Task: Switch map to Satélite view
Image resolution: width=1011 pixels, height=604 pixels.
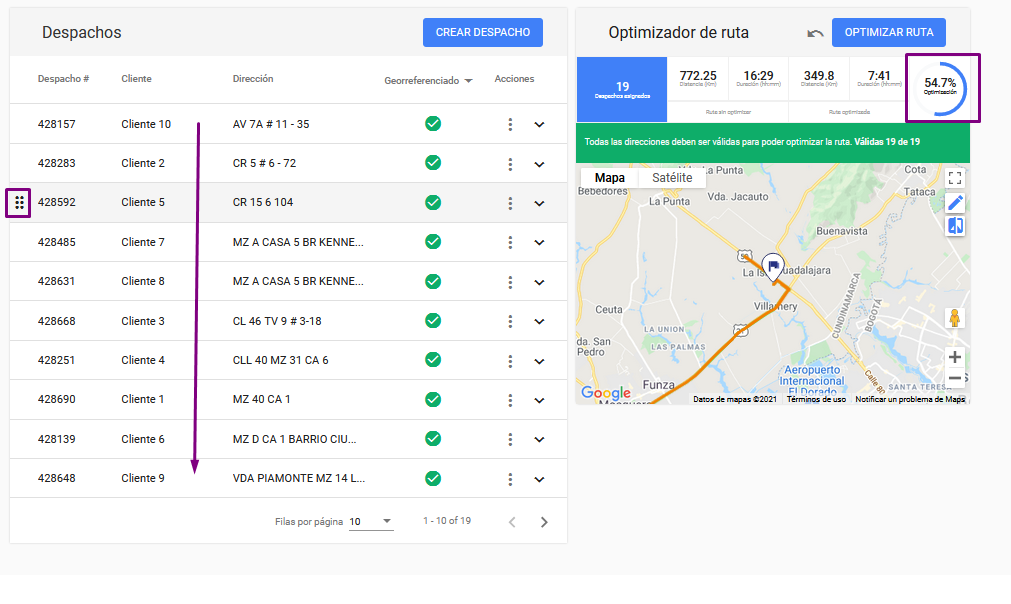Action: [671, 178]
